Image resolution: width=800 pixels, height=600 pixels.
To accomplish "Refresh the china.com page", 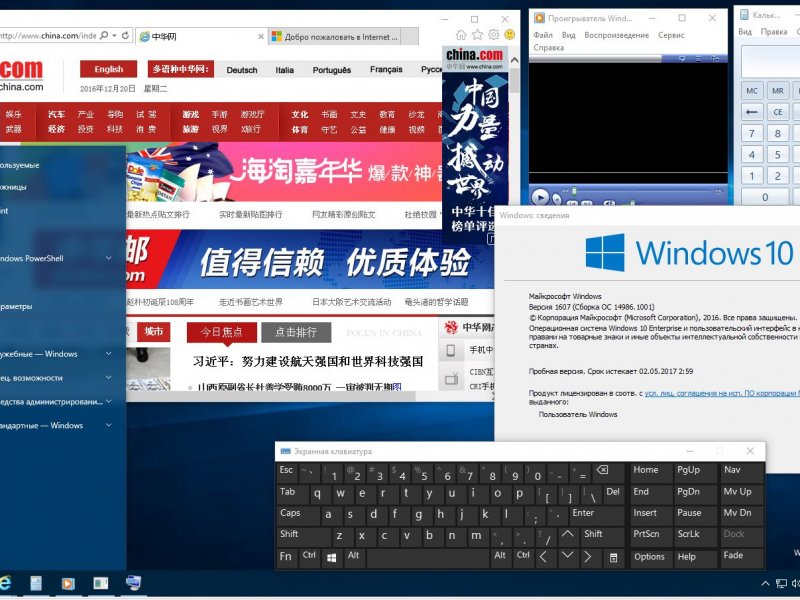I will pos(125,35).
